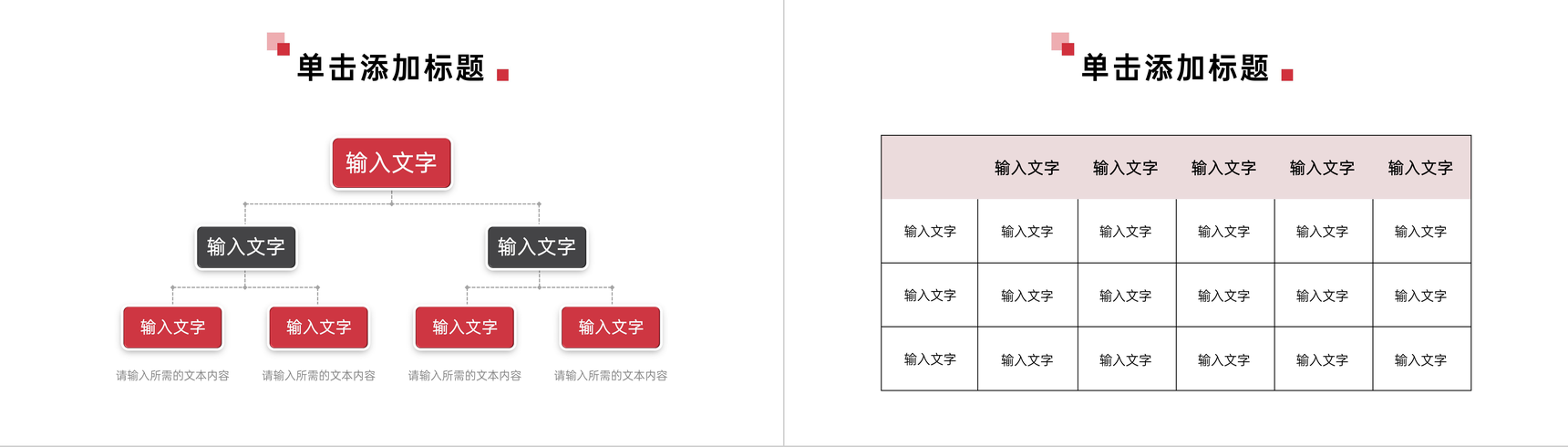The height and width of the screenshot is (447, 1568).
Task: Select the small red square after left title
Action: [502, 75]
